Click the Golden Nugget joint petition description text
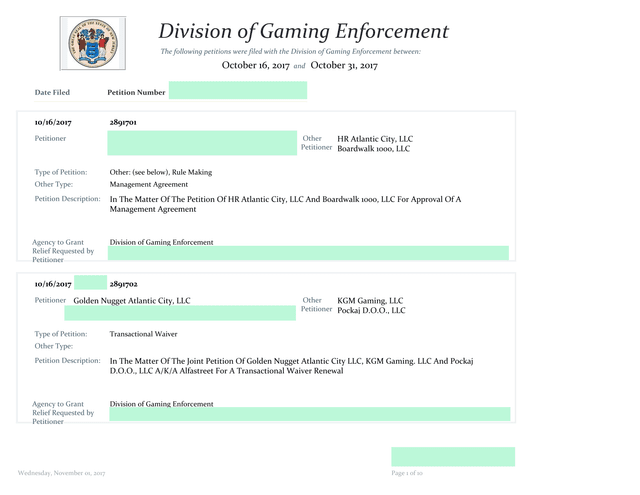The image size is (640, 495). [291, 366]
